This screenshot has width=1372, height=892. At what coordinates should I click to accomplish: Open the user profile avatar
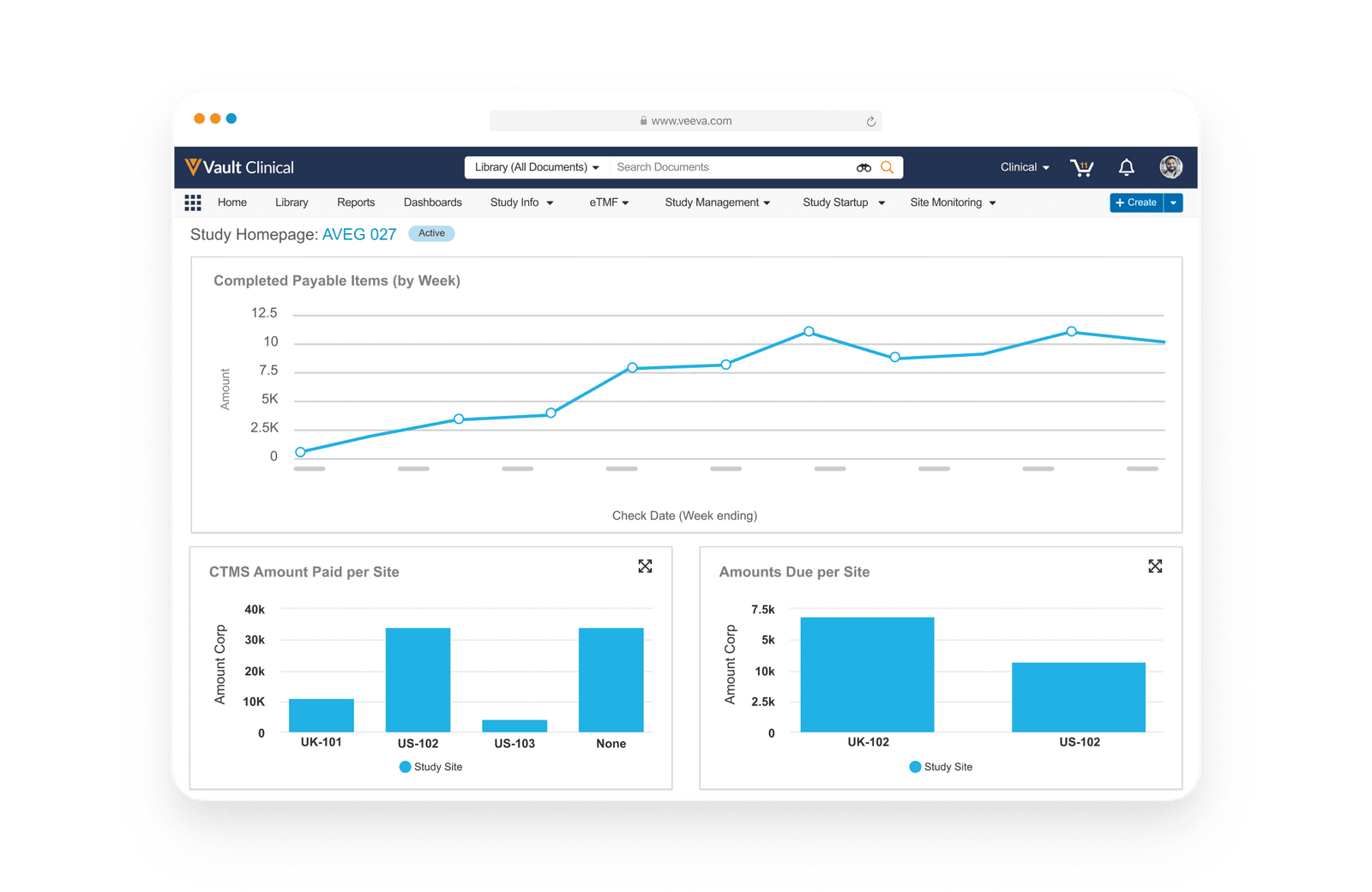click(x=1170, y=167)
